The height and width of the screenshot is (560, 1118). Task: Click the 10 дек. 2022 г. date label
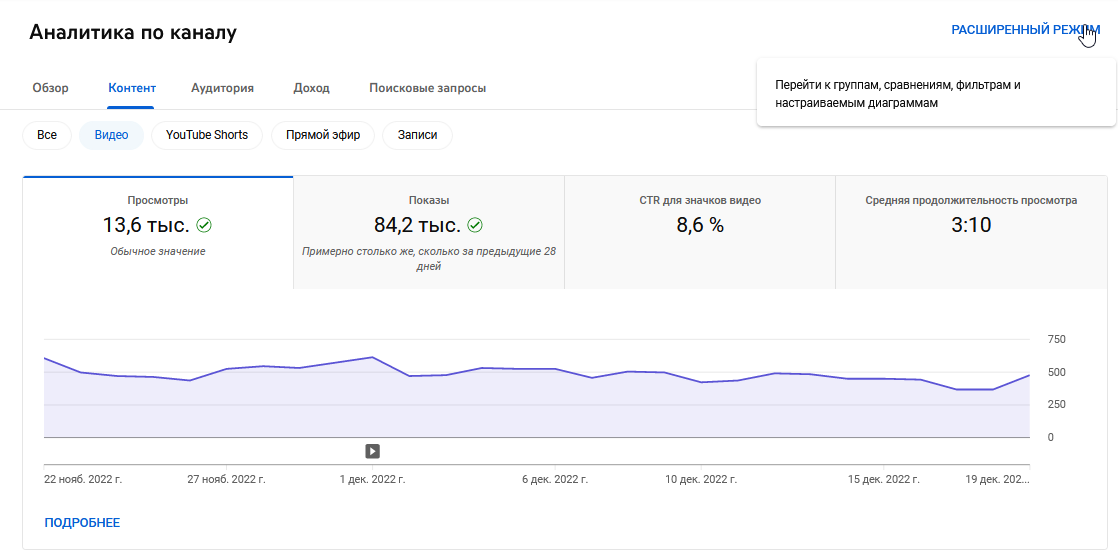coord(701,479)
